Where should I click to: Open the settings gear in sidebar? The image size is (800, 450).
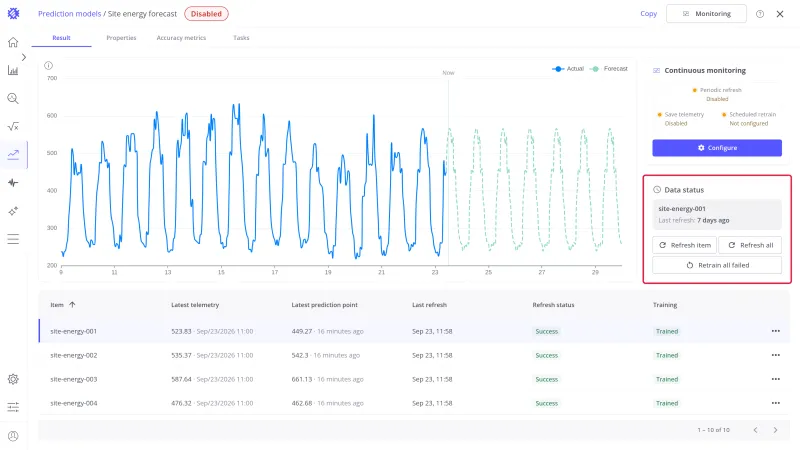(x=13, y=379)
